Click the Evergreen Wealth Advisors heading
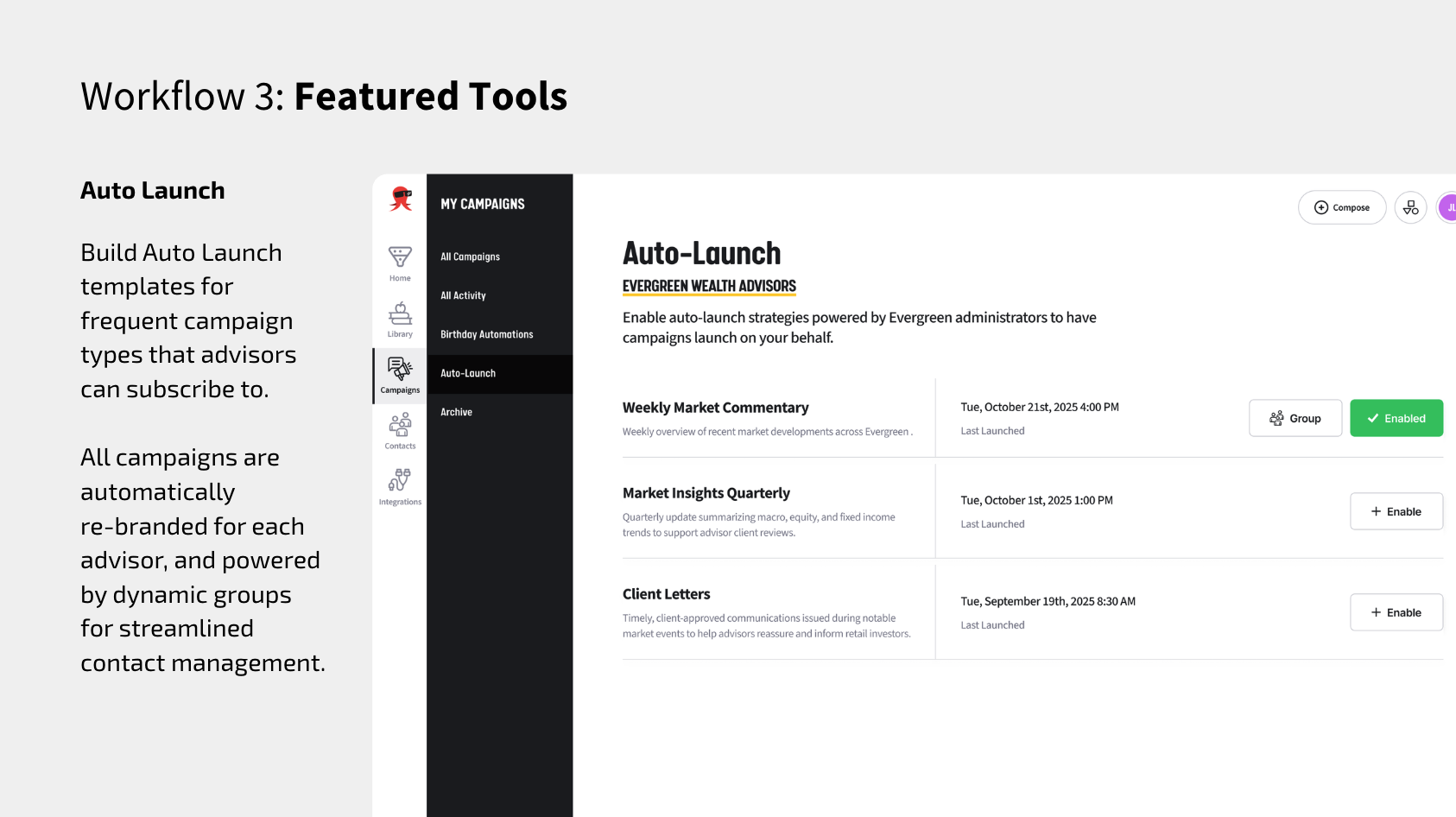 point(709,286)
